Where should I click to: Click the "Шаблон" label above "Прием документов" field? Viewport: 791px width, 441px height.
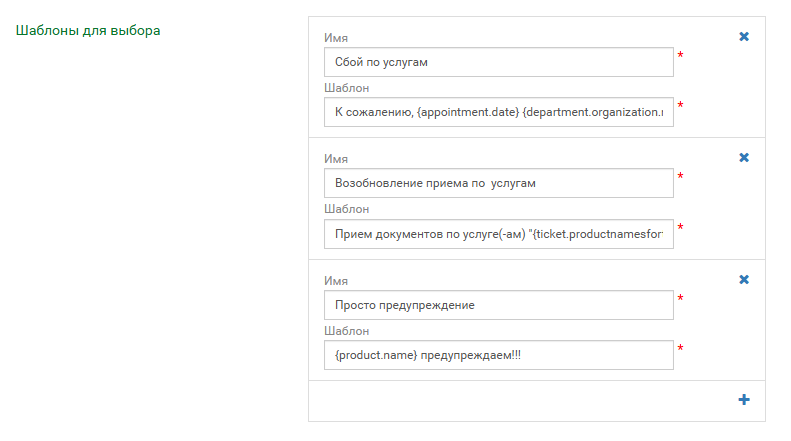(x=347, y=209)
